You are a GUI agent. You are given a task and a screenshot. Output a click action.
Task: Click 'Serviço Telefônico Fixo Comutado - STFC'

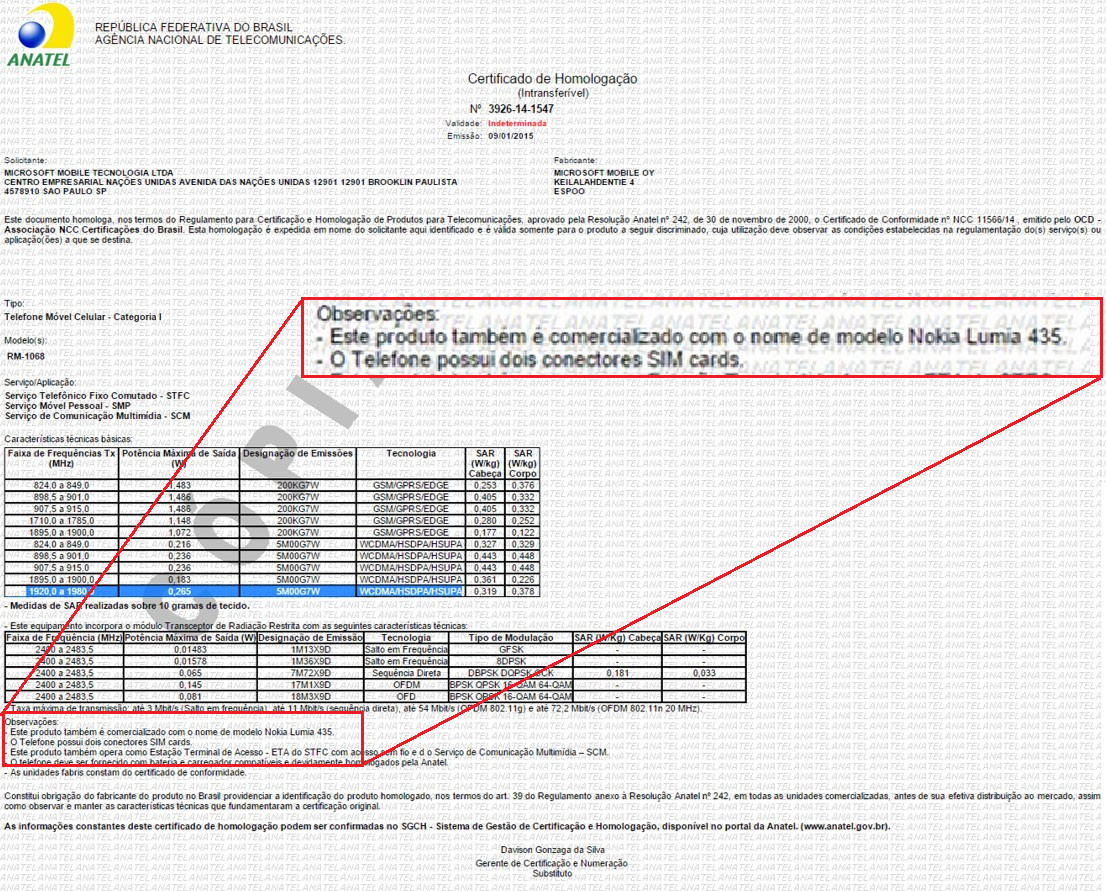coord(97,396)
